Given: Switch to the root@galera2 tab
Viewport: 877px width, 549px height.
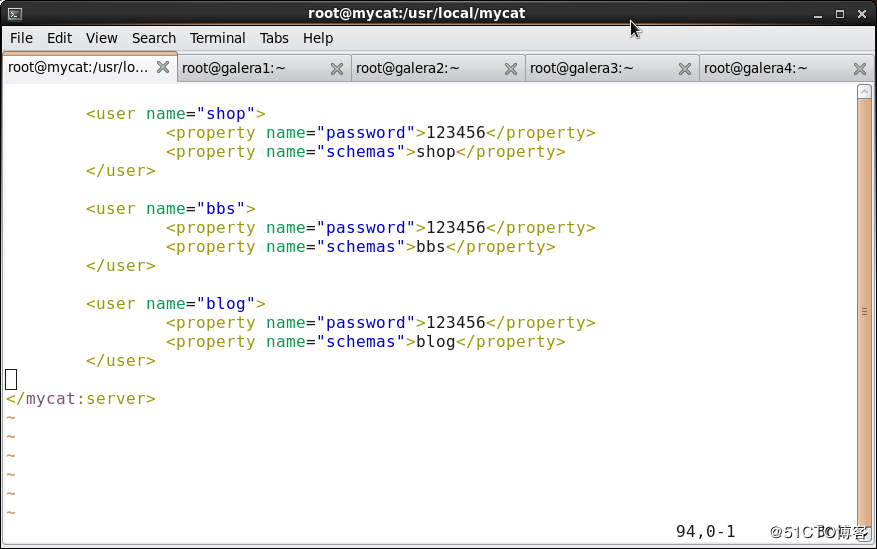Looking at the screenshot, I should point(438,68).
